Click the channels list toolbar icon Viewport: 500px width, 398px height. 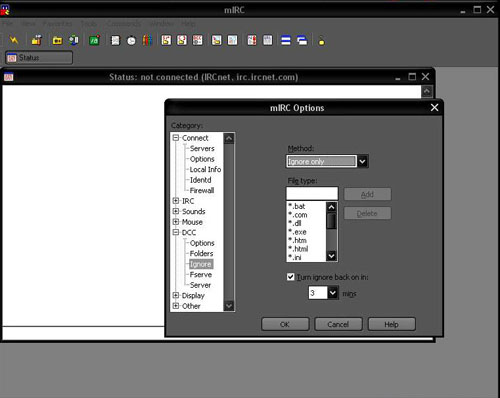coord(74,40)
